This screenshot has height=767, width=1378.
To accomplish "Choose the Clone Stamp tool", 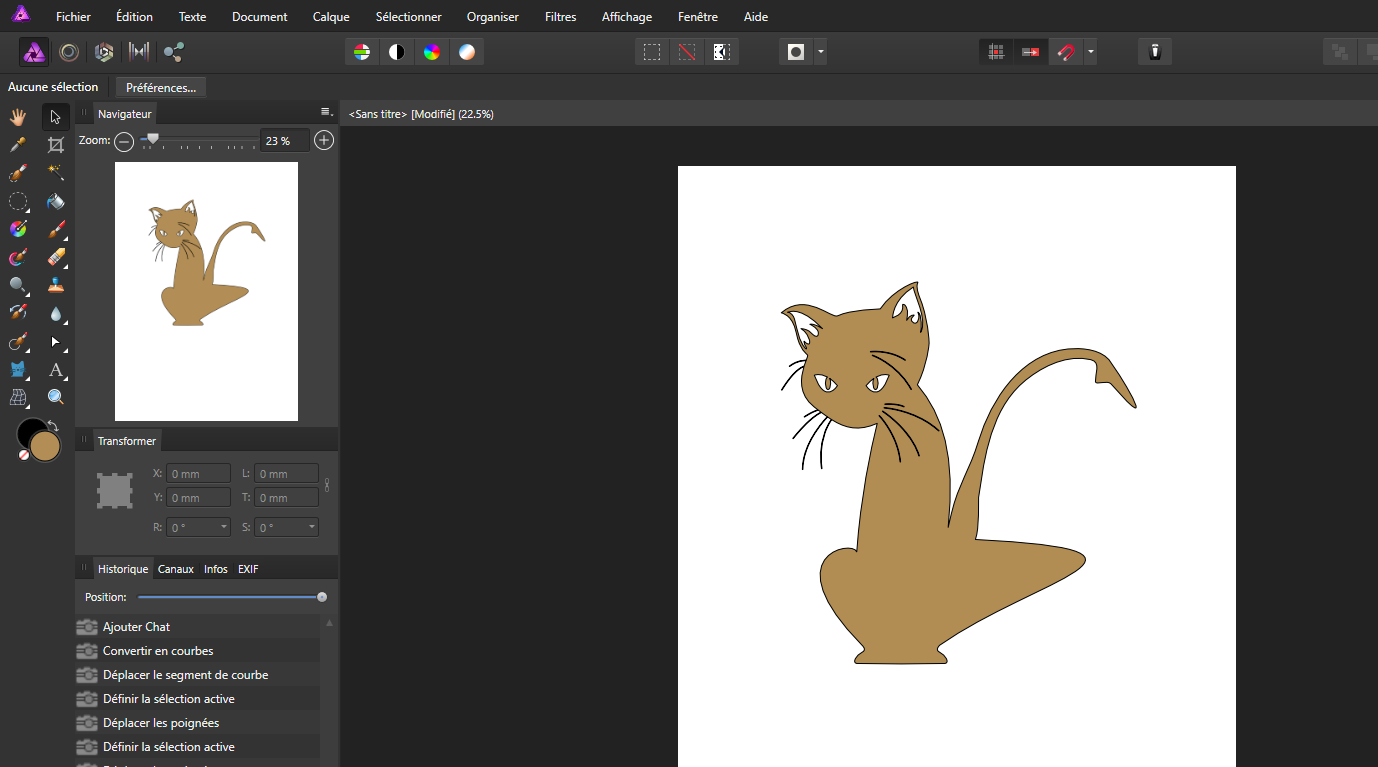I will pyautogui.click(x=56, y=285).
